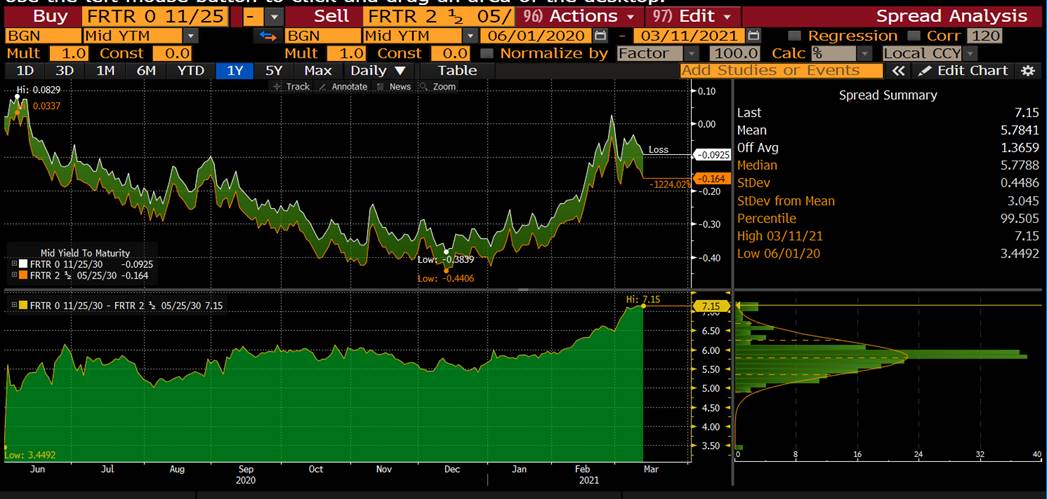This screenshot has height=499, width=1047.
Task: Open calendar picker beside end date 03/11/2021
Action: coord(754,36)
